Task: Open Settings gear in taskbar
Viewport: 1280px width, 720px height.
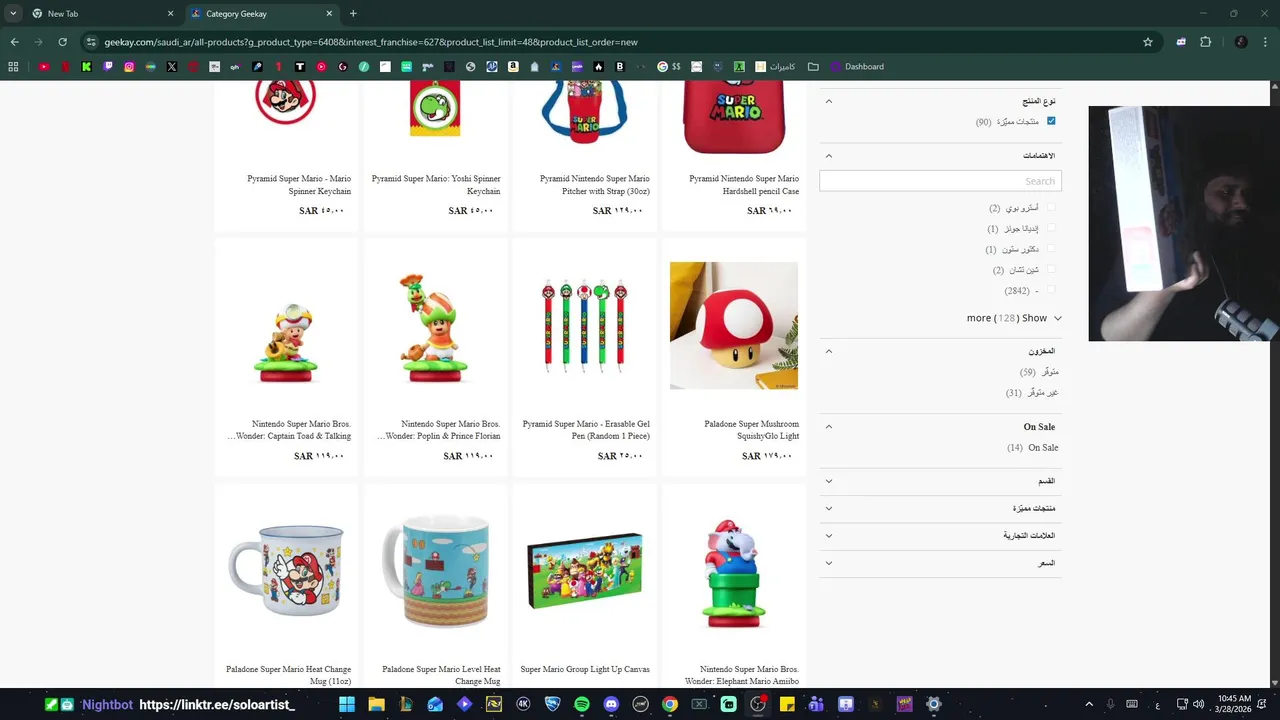Action: (x=934, y=704)
